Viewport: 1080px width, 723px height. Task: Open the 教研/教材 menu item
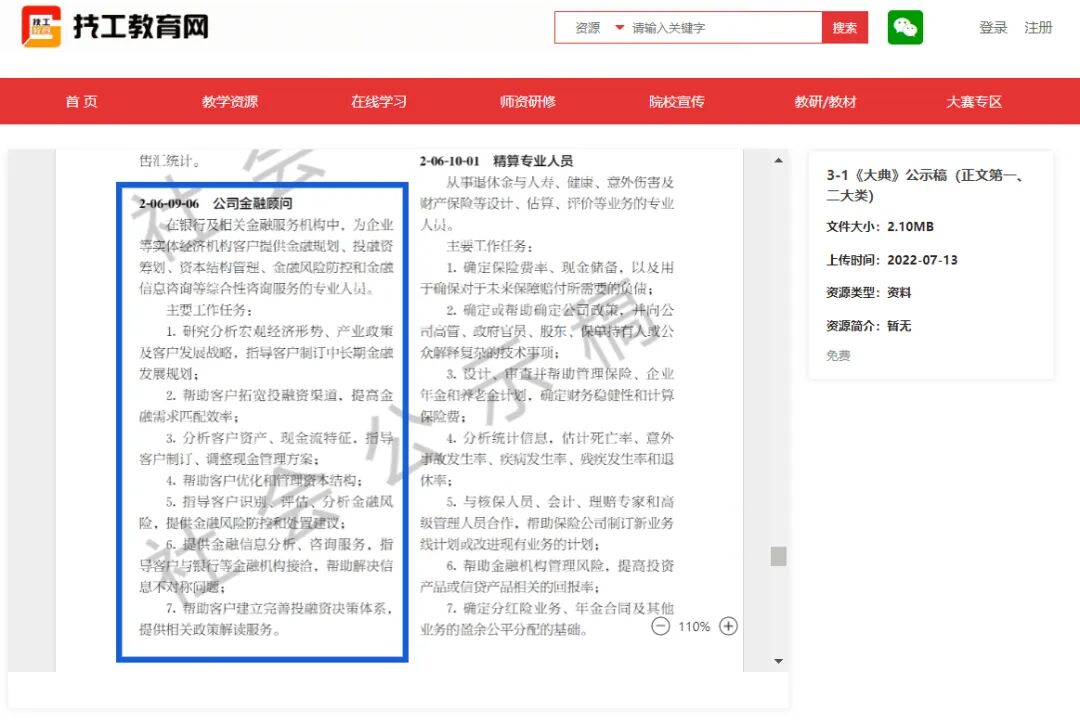coord(825,102)
